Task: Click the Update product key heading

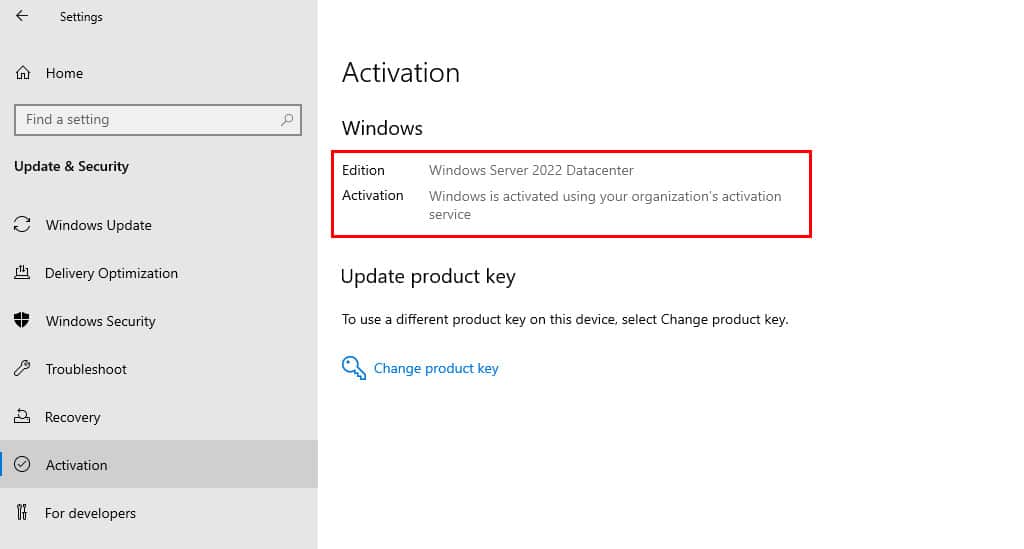Action: (428, 277)
